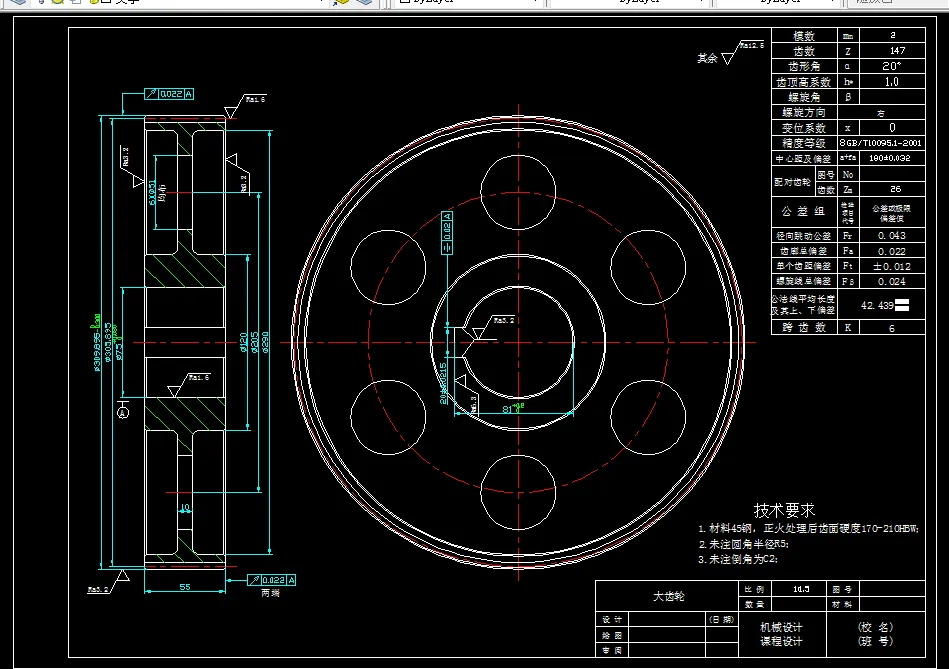Select the 精度等级 row label
Viewport: 949px width, 669px height.
(804, 143)
